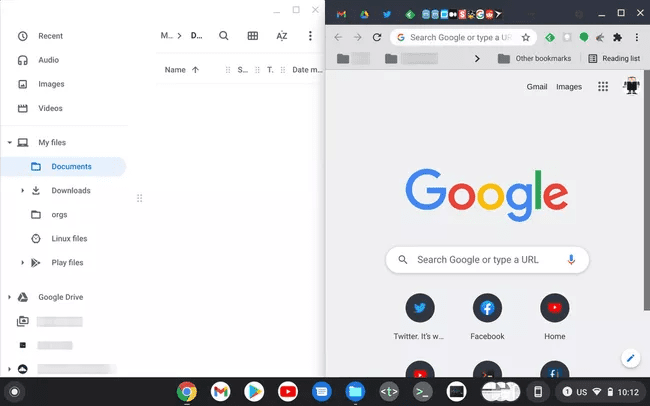Open Chrome's three-dot menu
Screen dimensions: 650x406
637,37
